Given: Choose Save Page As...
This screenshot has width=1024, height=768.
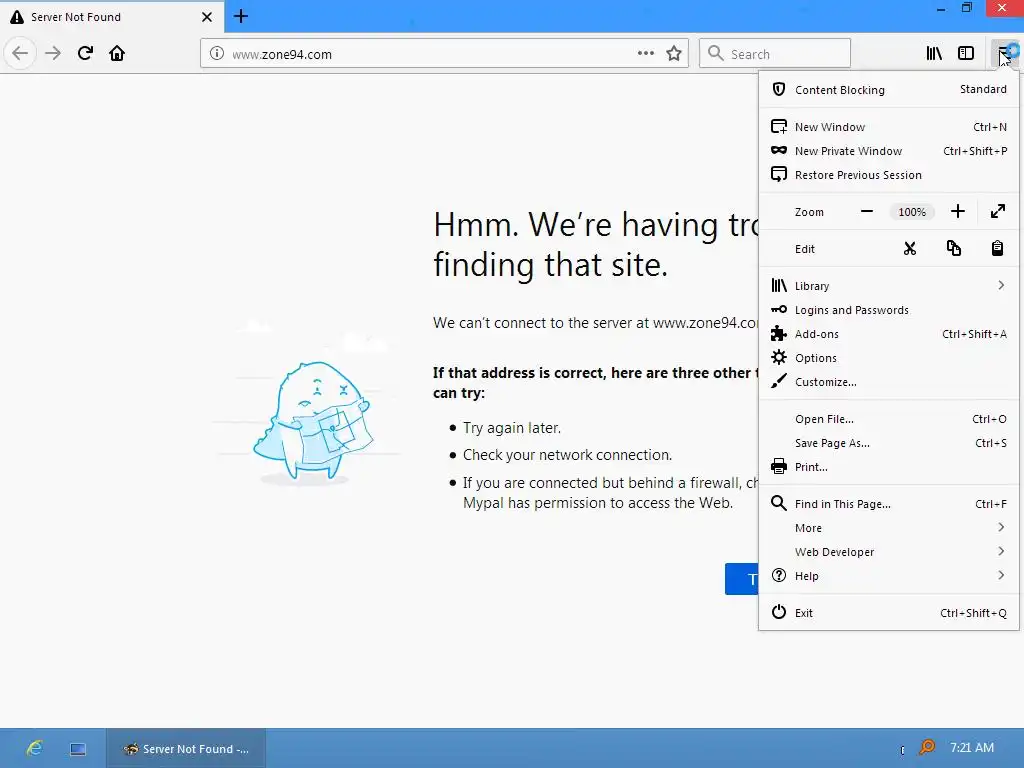Looking at the screenshot, I should pyautogui.click(x=889, y=443).
